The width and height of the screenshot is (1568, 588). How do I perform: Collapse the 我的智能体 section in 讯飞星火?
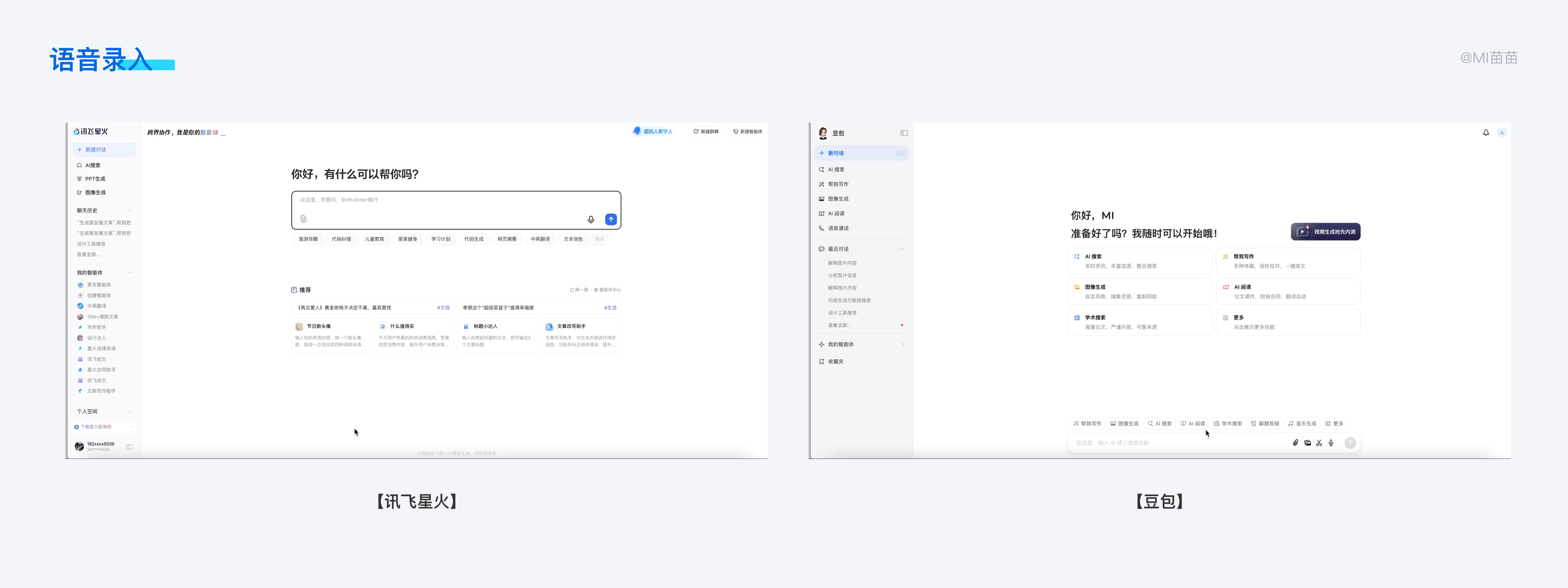coord(130,273)
